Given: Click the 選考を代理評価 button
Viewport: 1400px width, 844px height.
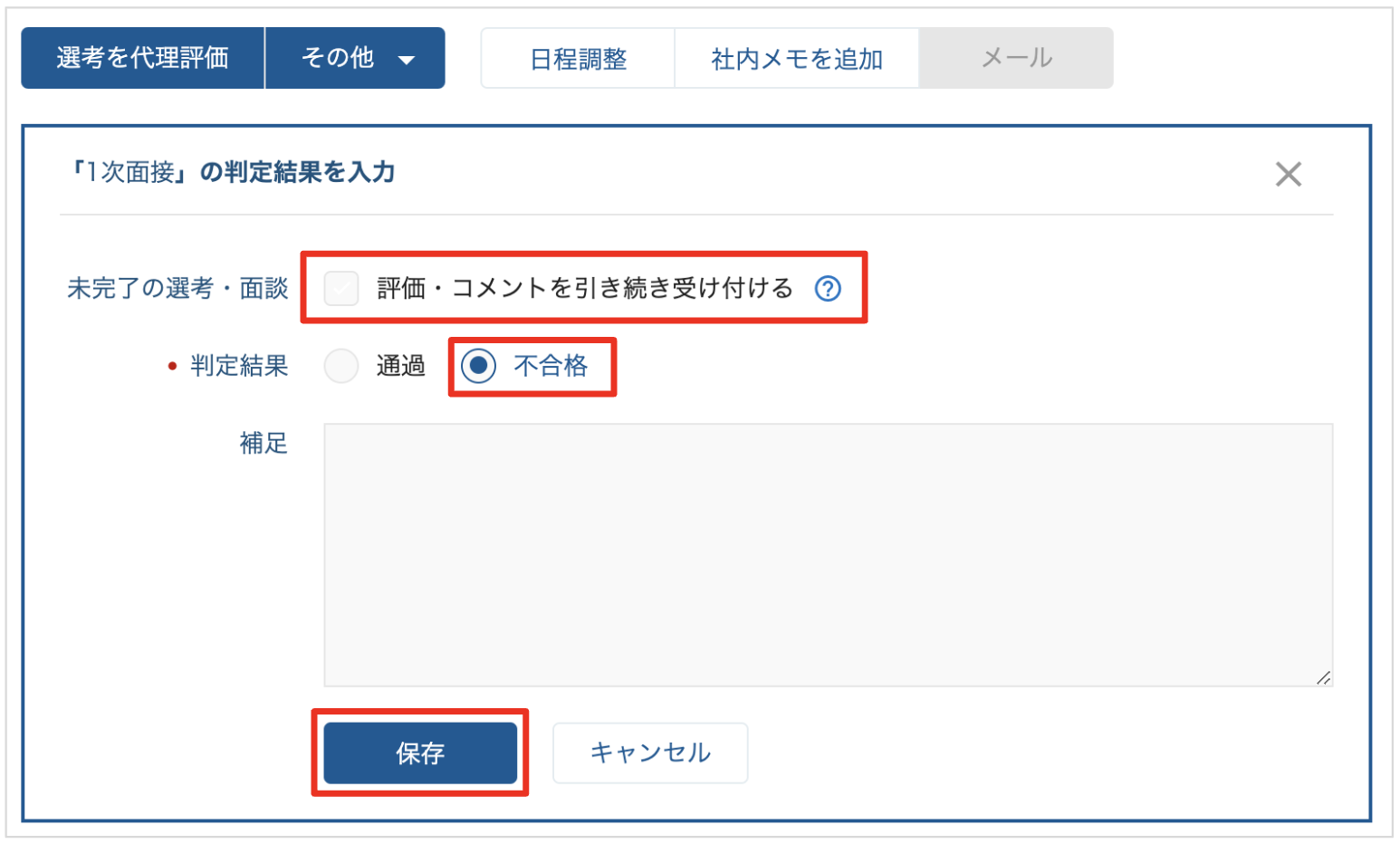Looking at the screenshot, I should click(x=143, y=58).
